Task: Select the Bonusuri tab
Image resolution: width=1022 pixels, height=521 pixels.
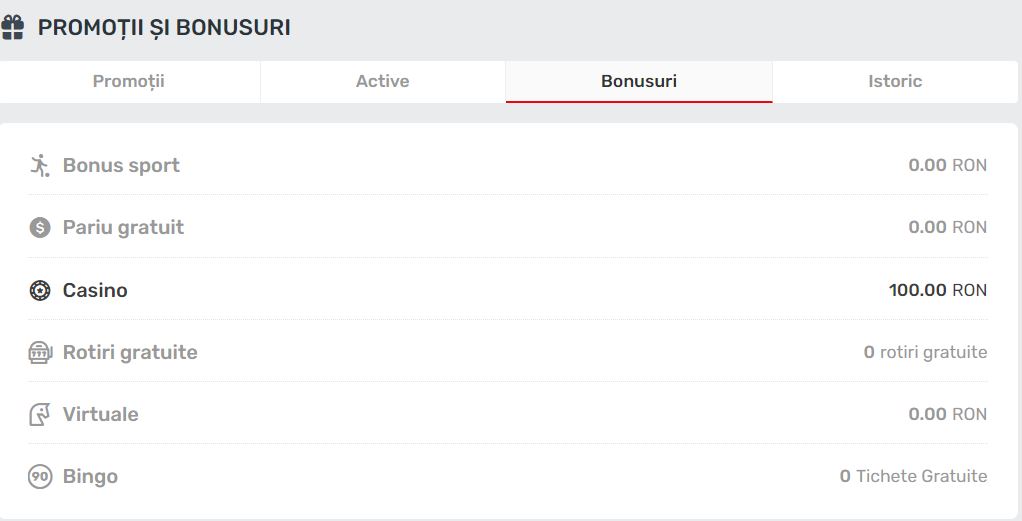Action: (x=639, y=82)
